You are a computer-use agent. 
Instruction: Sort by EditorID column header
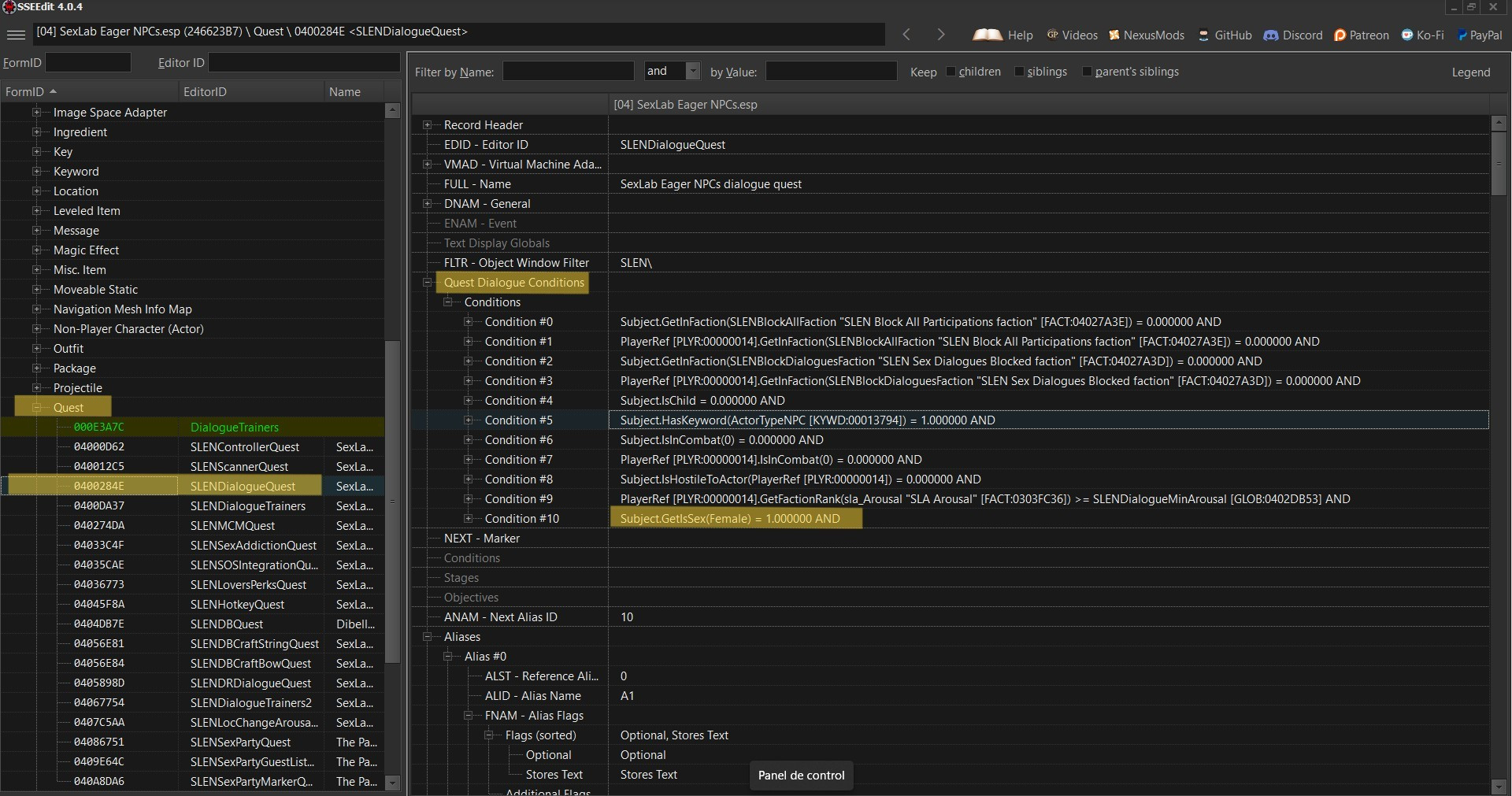(x=205, y=92)
